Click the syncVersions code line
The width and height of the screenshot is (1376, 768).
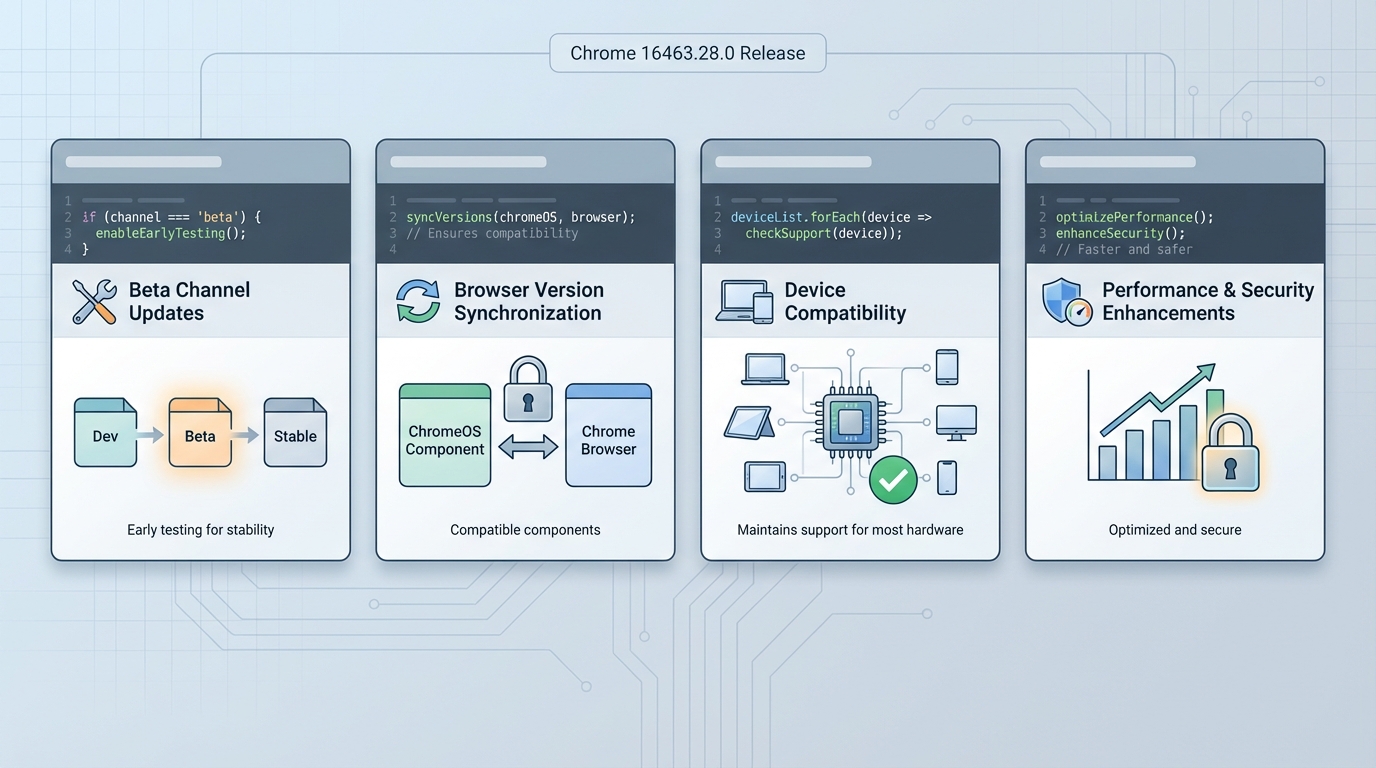pos(520,217)
